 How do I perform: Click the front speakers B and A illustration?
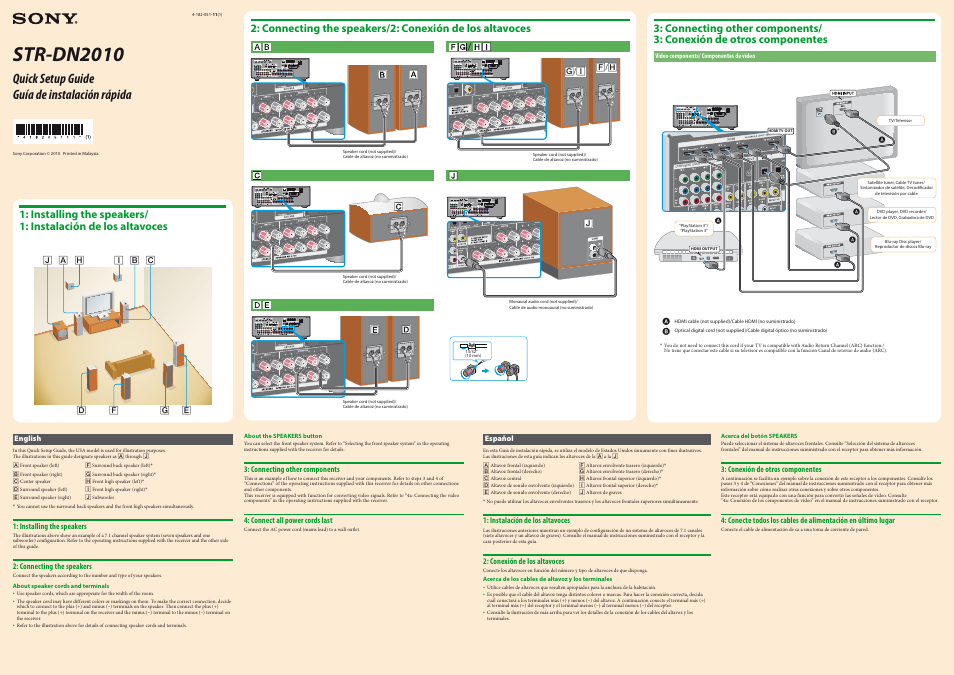tap(387, 99)
